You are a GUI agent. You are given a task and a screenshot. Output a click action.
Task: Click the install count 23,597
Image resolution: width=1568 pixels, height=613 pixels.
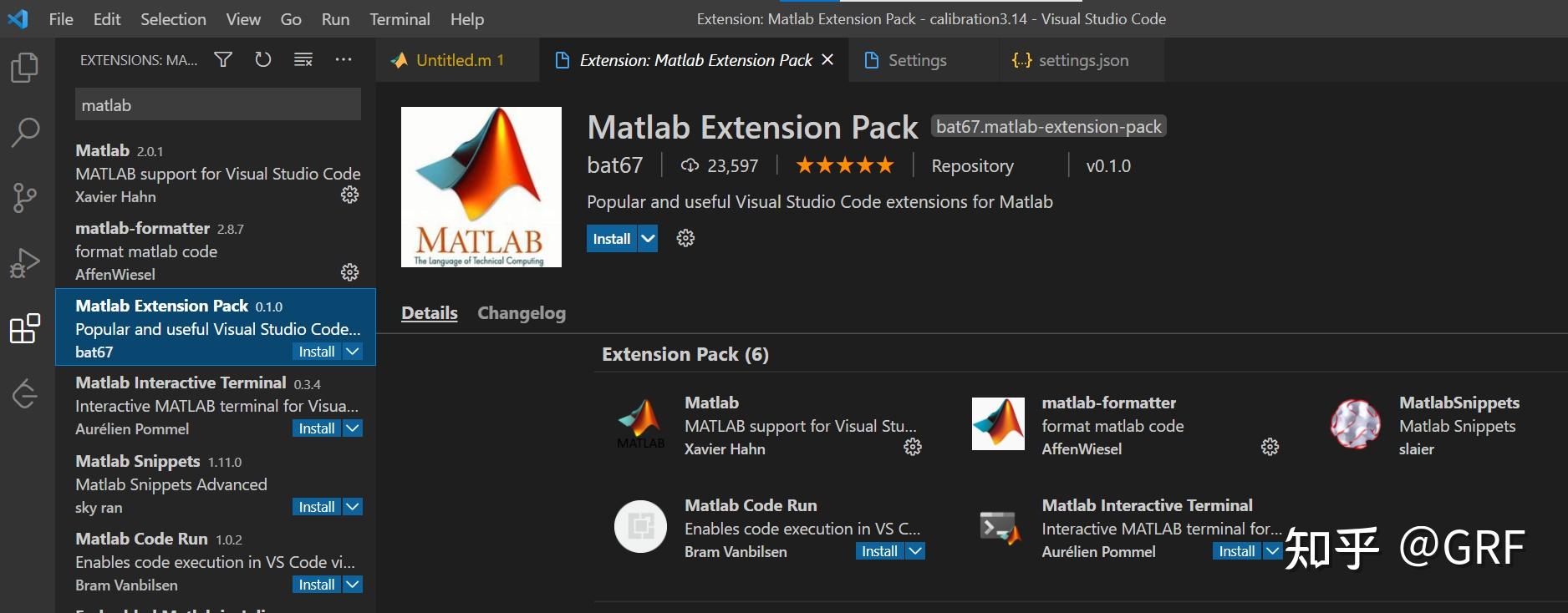(720, 165)
